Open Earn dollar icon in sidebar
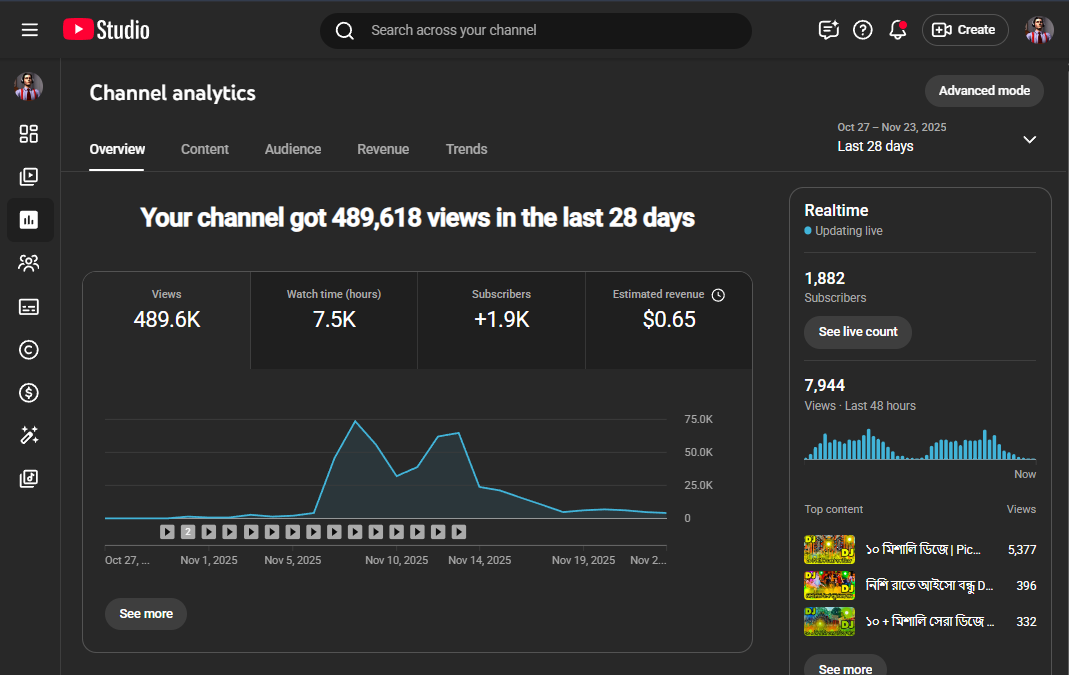This screenshot has width=1069, height=675. click(x=29, y=393)
